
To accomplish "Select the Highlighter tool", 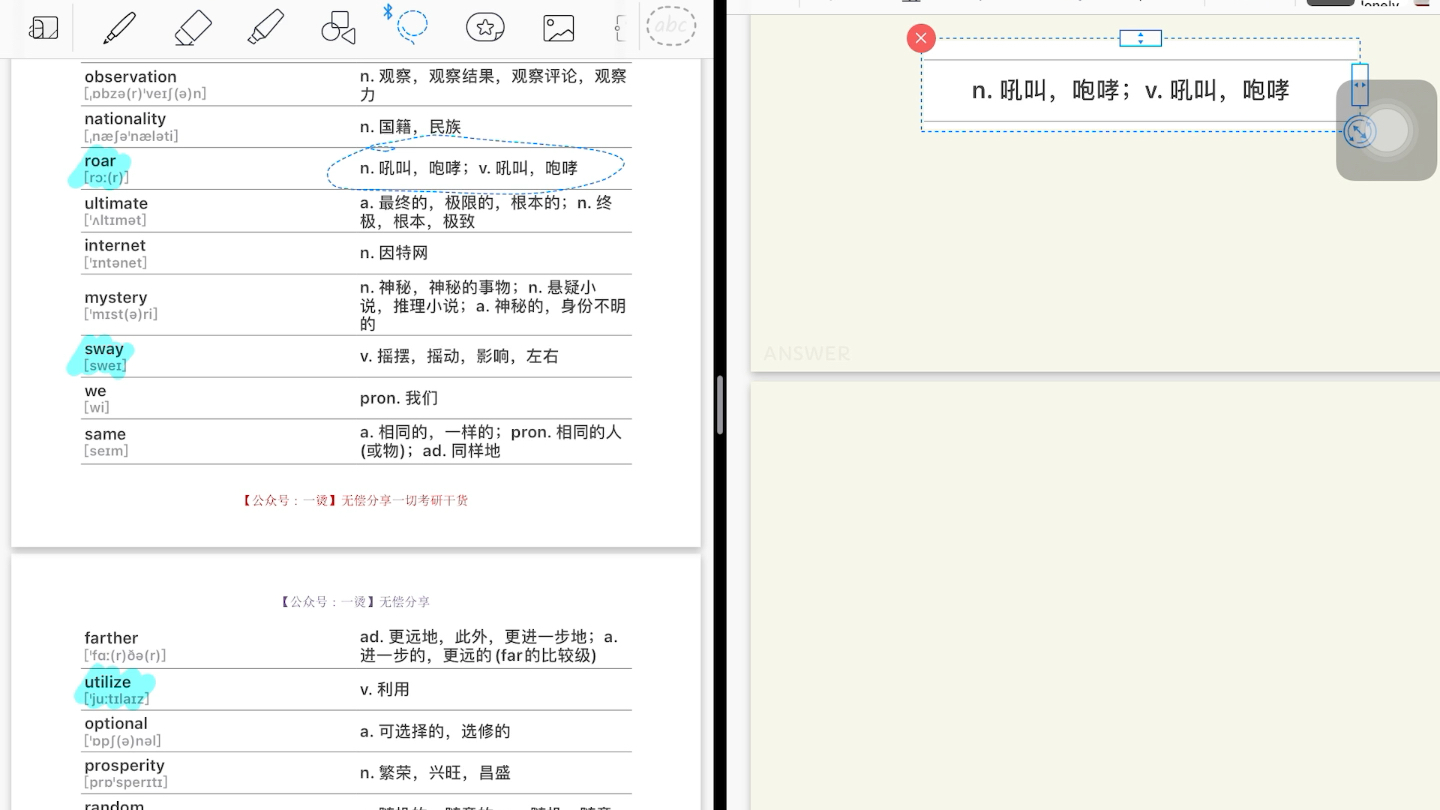I will pos(265,28).
